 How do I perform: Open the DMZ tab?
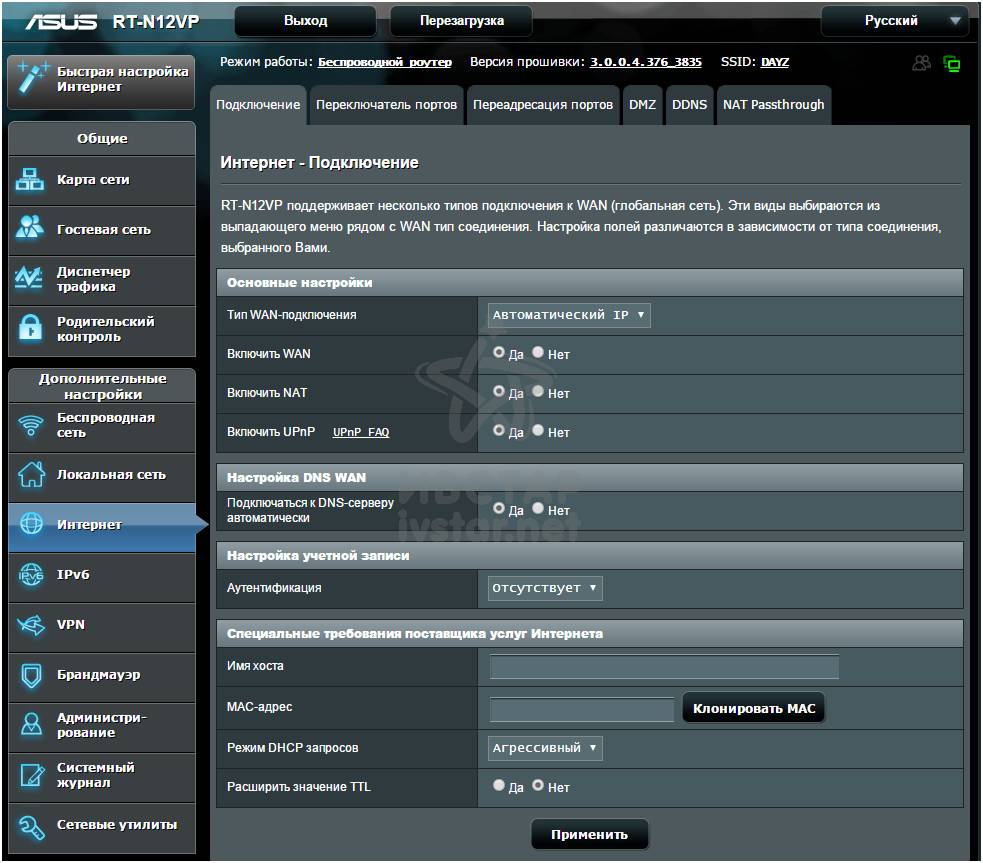pos(643,105)
